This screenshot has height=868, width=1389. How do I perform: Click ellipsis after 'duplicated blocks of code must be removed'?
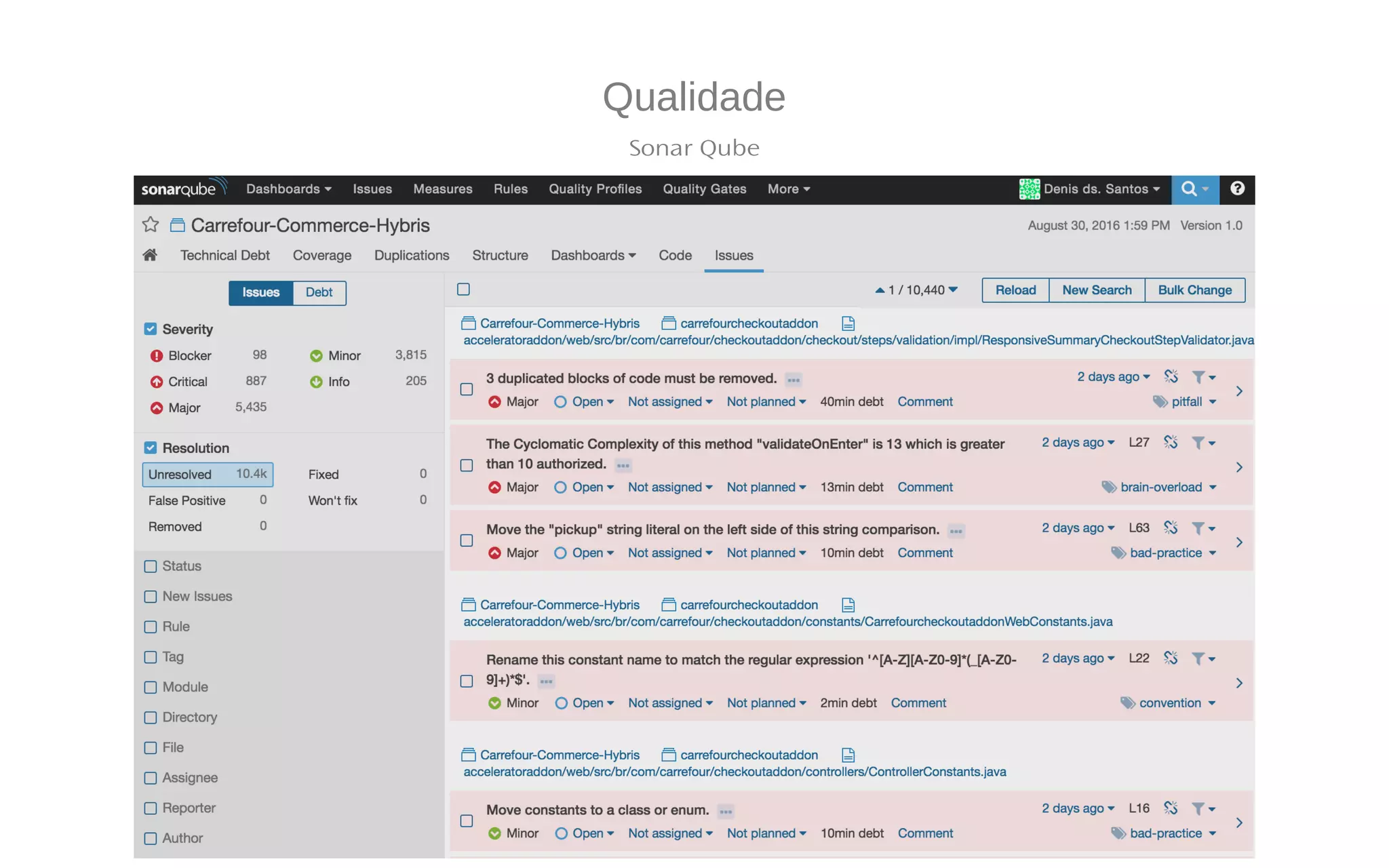[794, 380]
